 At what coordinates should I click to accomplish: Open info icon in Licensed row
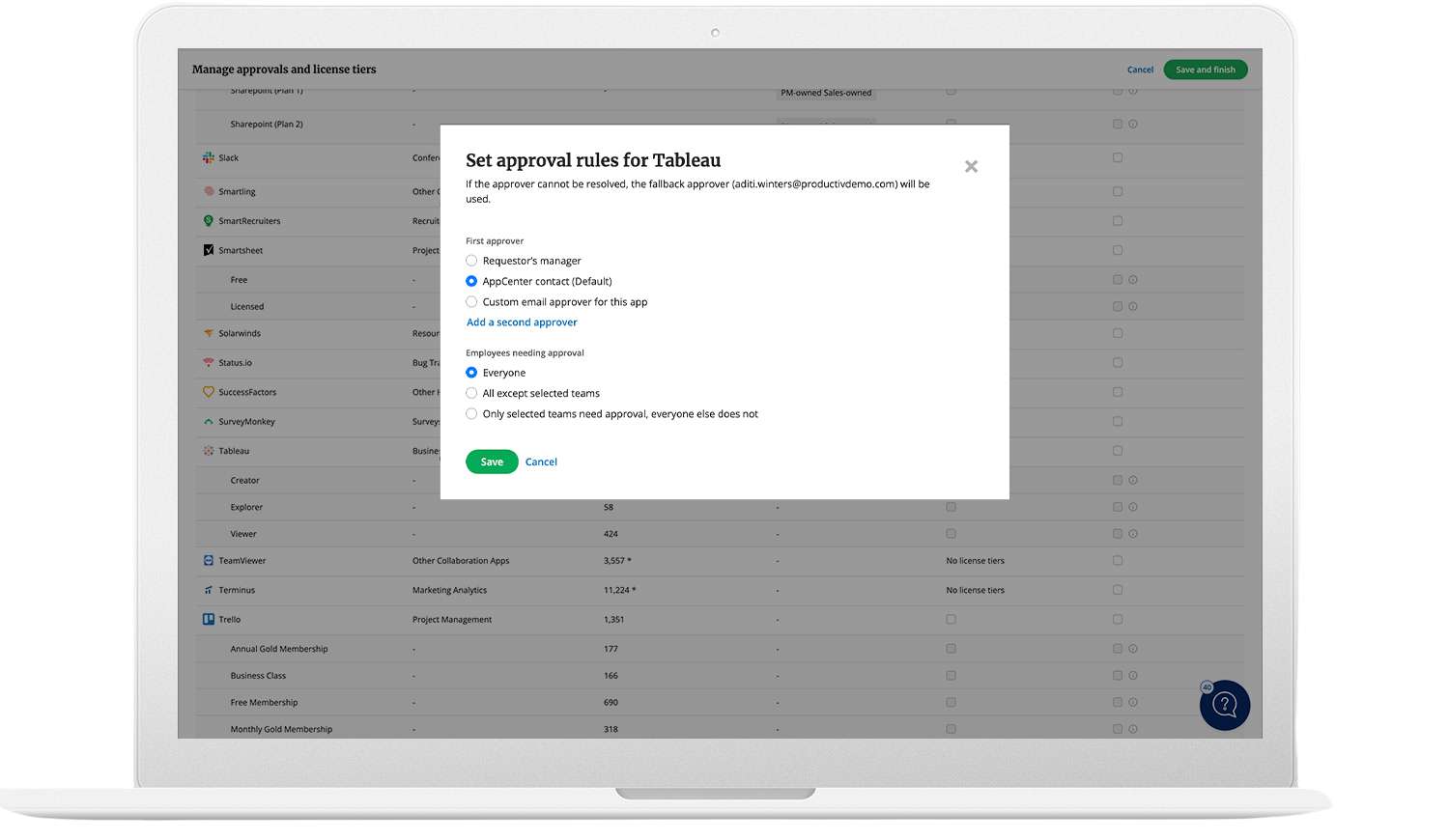(1133, 306)
